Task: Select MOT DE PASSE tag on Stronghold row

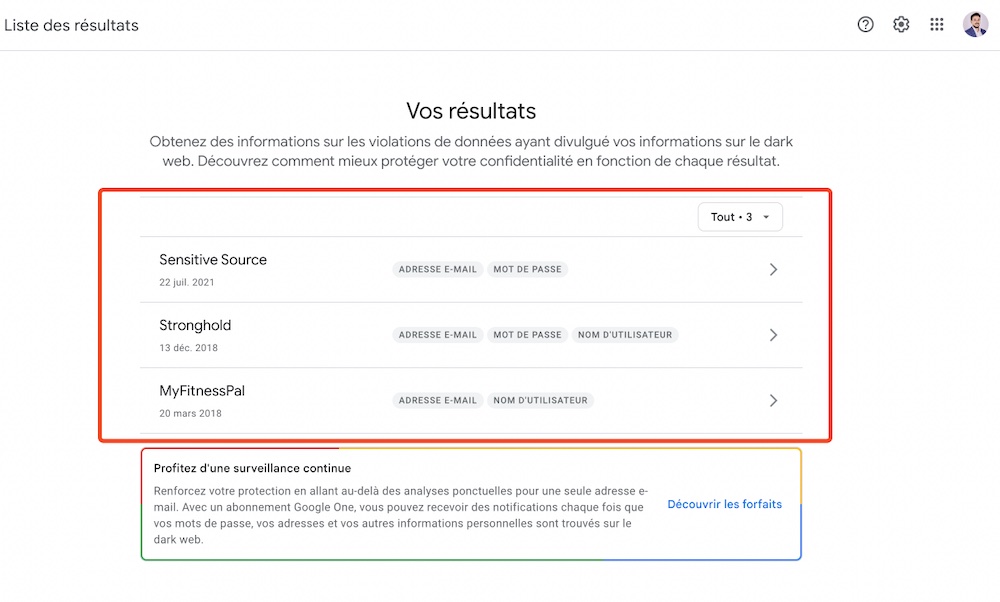Action: (527, 335)
